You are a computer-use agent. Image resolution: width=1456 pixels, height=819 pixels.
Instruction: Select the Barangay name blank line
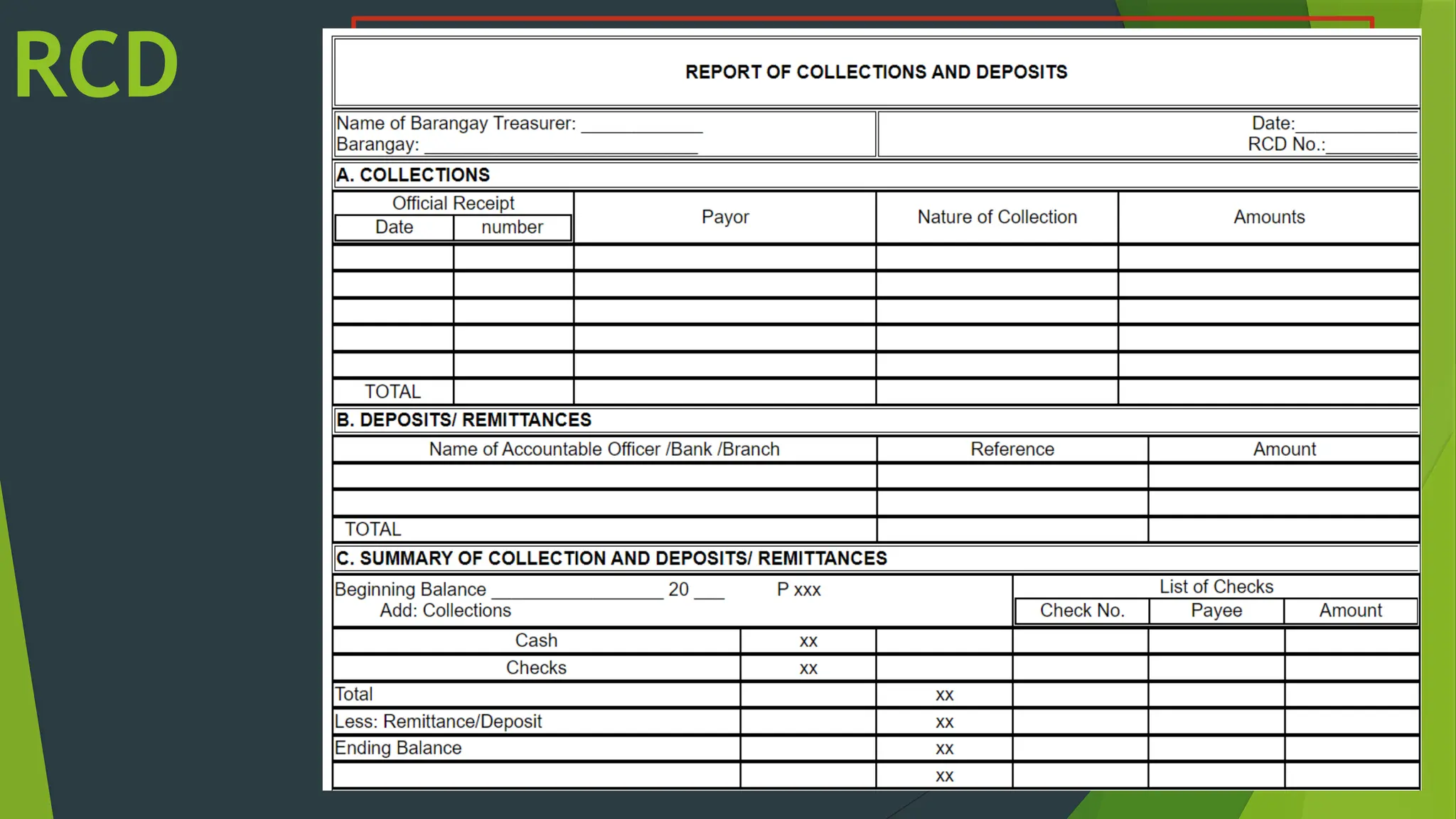click(561, 146)
